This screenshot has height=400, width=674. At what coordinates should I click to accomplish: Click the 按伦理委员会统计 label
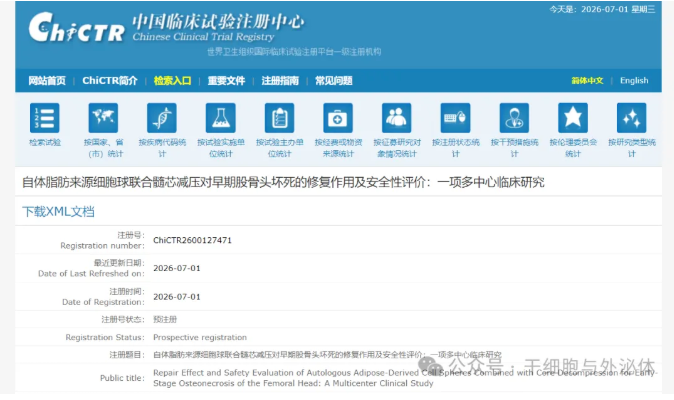(x=573, y=148)
